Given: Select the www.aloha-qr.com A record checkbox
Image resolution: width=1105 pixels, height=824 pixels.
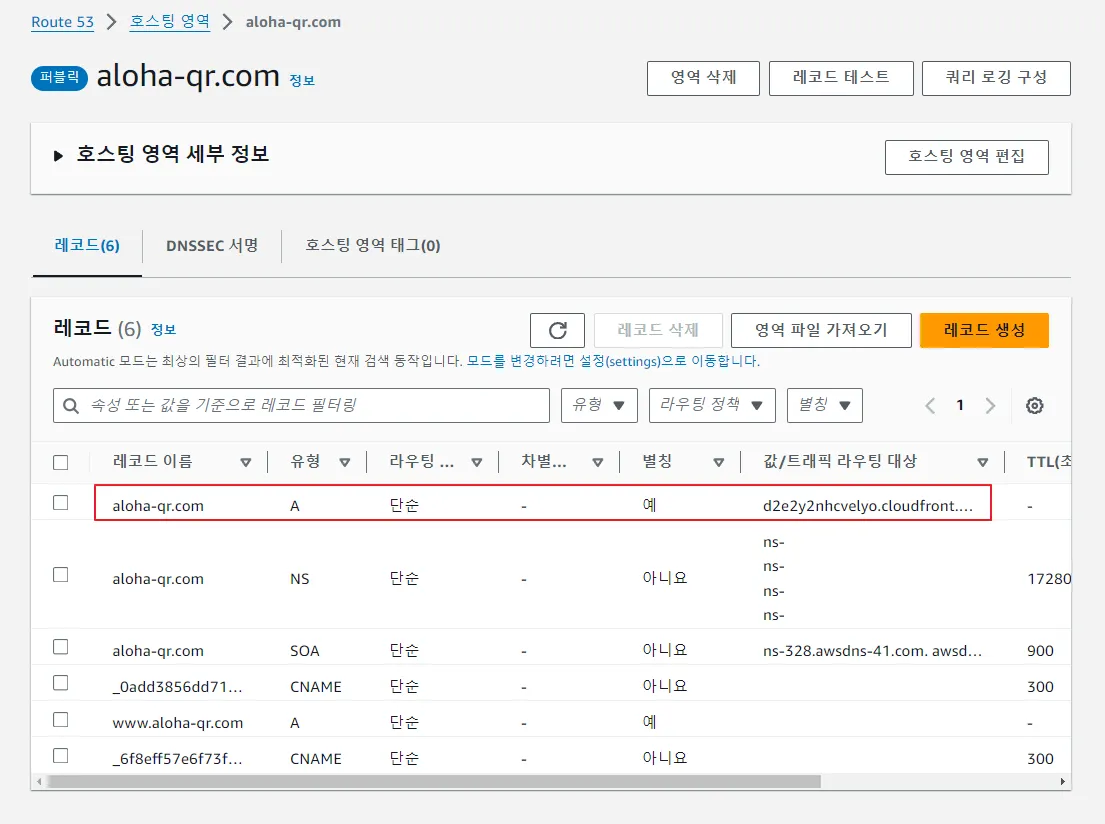Looking at the screenshot, I should click(x=61, y=719).
